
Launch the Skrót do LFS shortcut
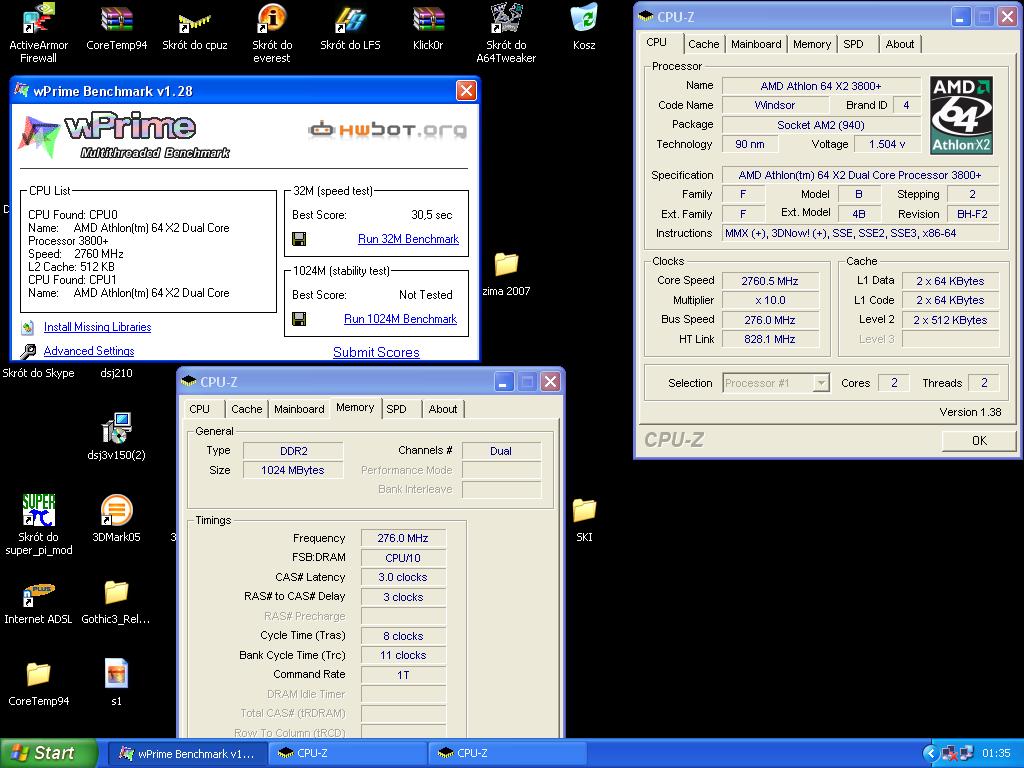(x=350, y=20)
